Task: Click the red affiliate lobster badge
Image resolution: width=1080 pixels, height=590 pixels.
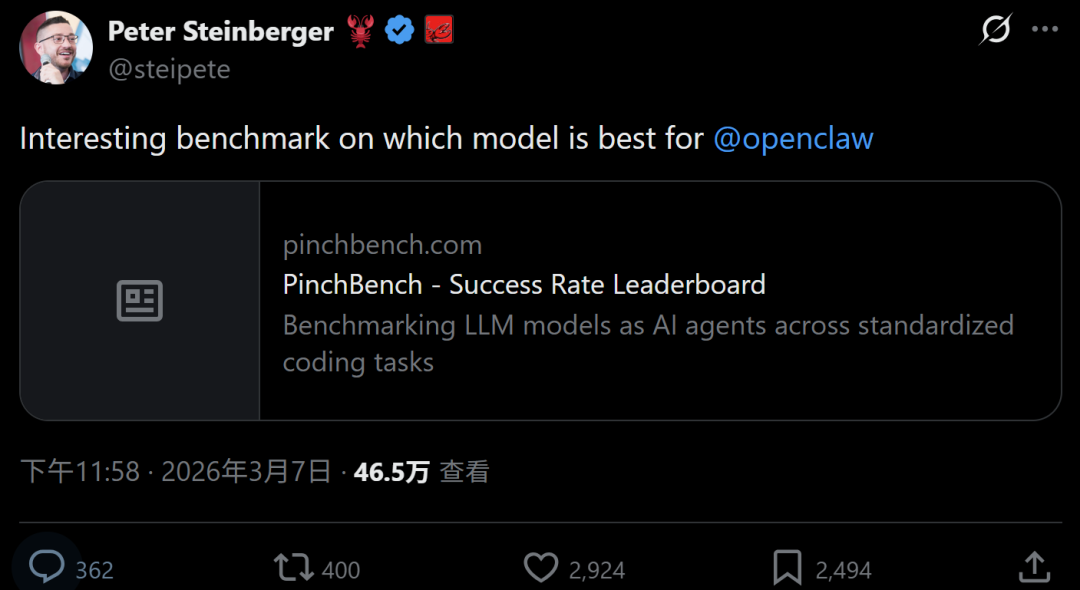Action: point(438,31)
